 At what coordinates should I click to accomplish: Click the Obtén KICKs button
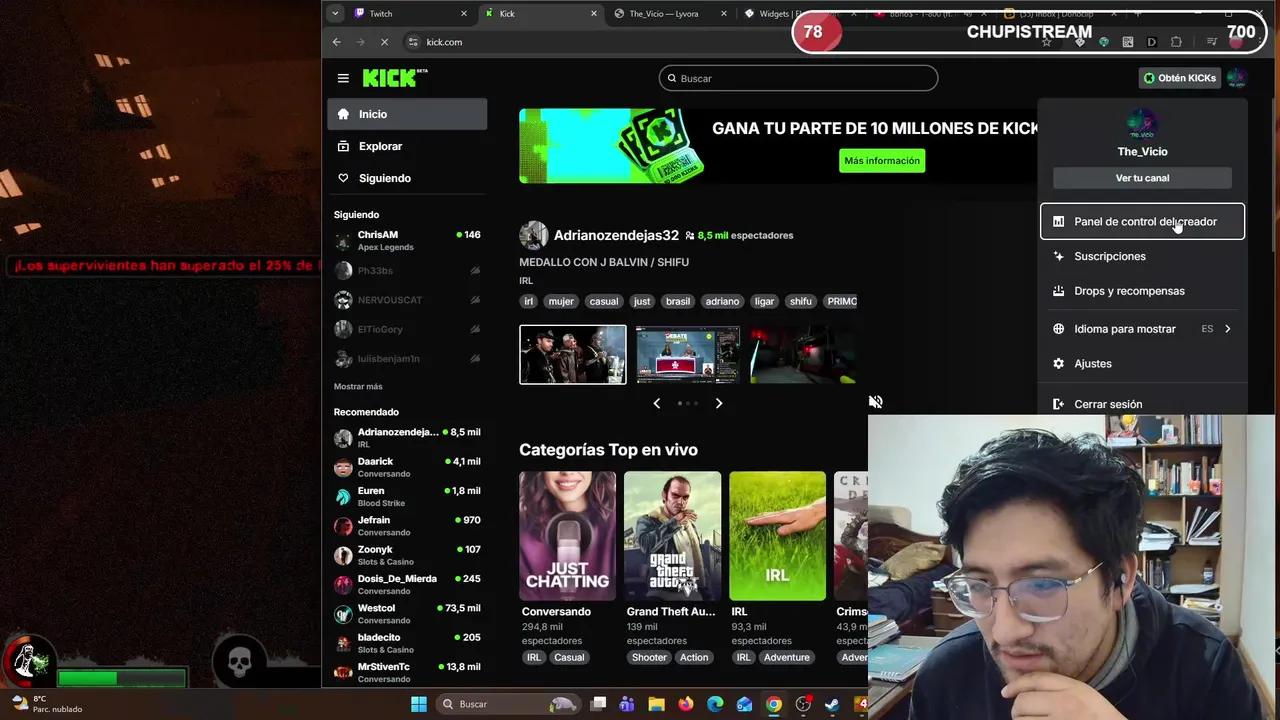point(1180,78)
